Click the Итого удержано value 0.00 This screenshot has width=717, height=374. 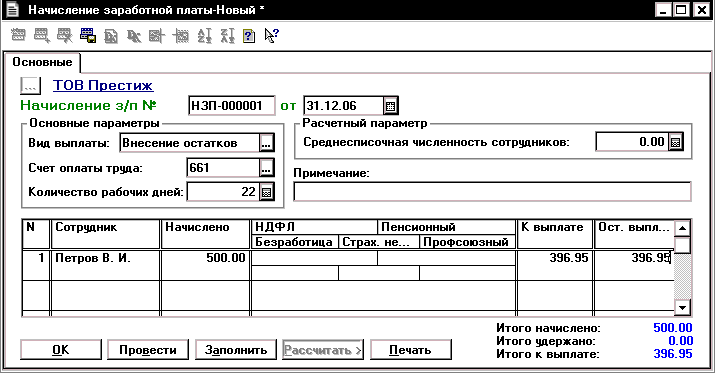point(680,341)
